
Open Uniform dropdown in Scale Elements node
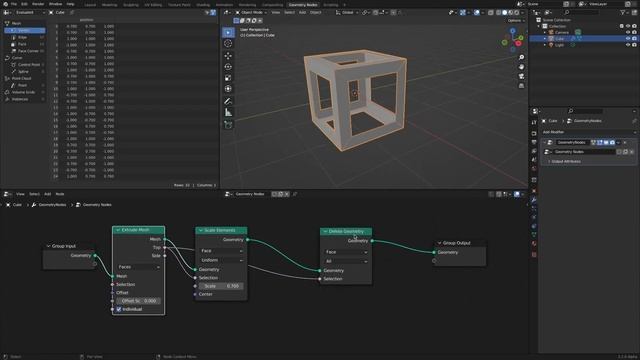pos(222,260)
